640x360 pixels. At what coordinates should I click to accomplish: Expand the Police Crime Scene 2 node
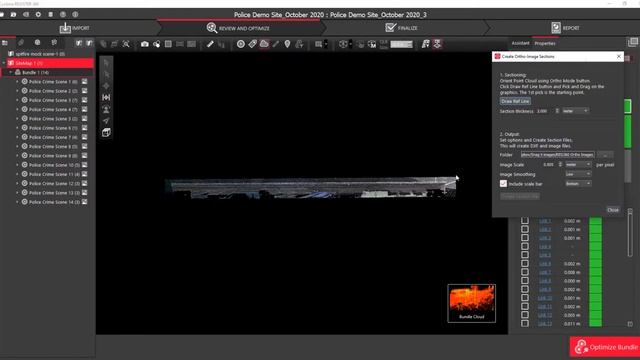coord(17,91)
